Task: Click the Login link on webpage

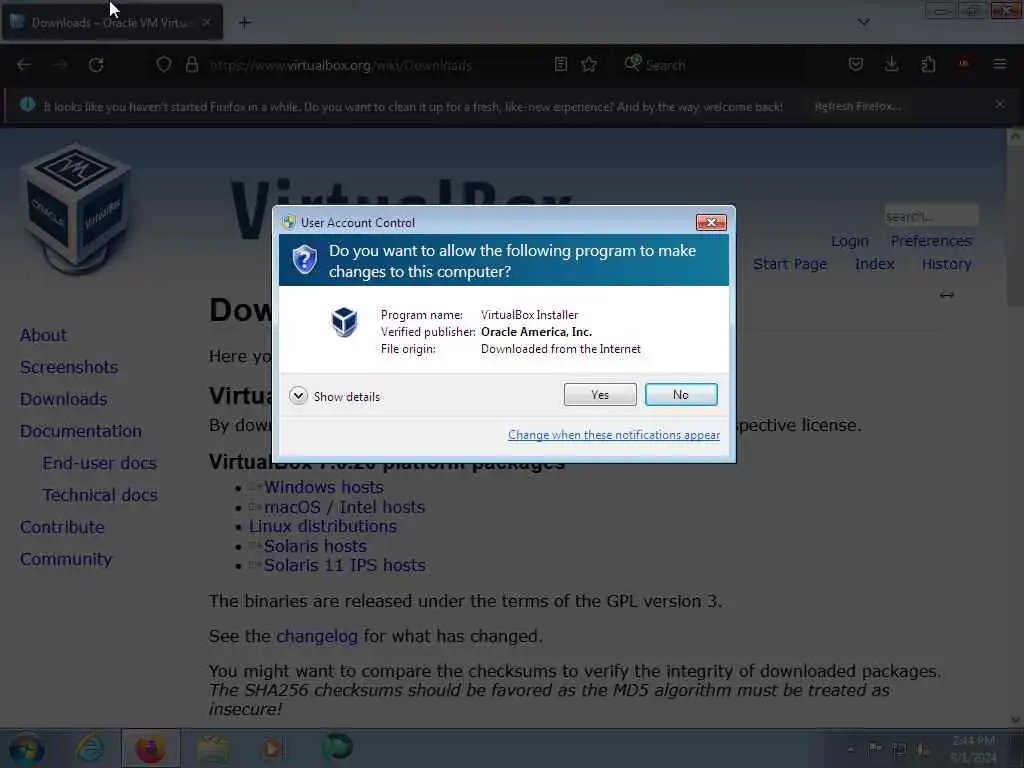Action: coord(850,241)
